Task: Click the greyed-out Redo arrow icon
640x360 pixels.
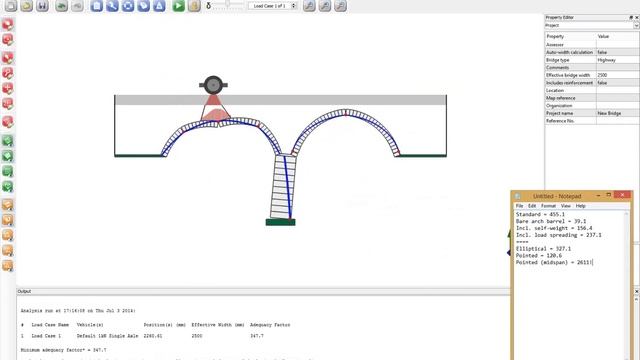Action: point(77,5)
